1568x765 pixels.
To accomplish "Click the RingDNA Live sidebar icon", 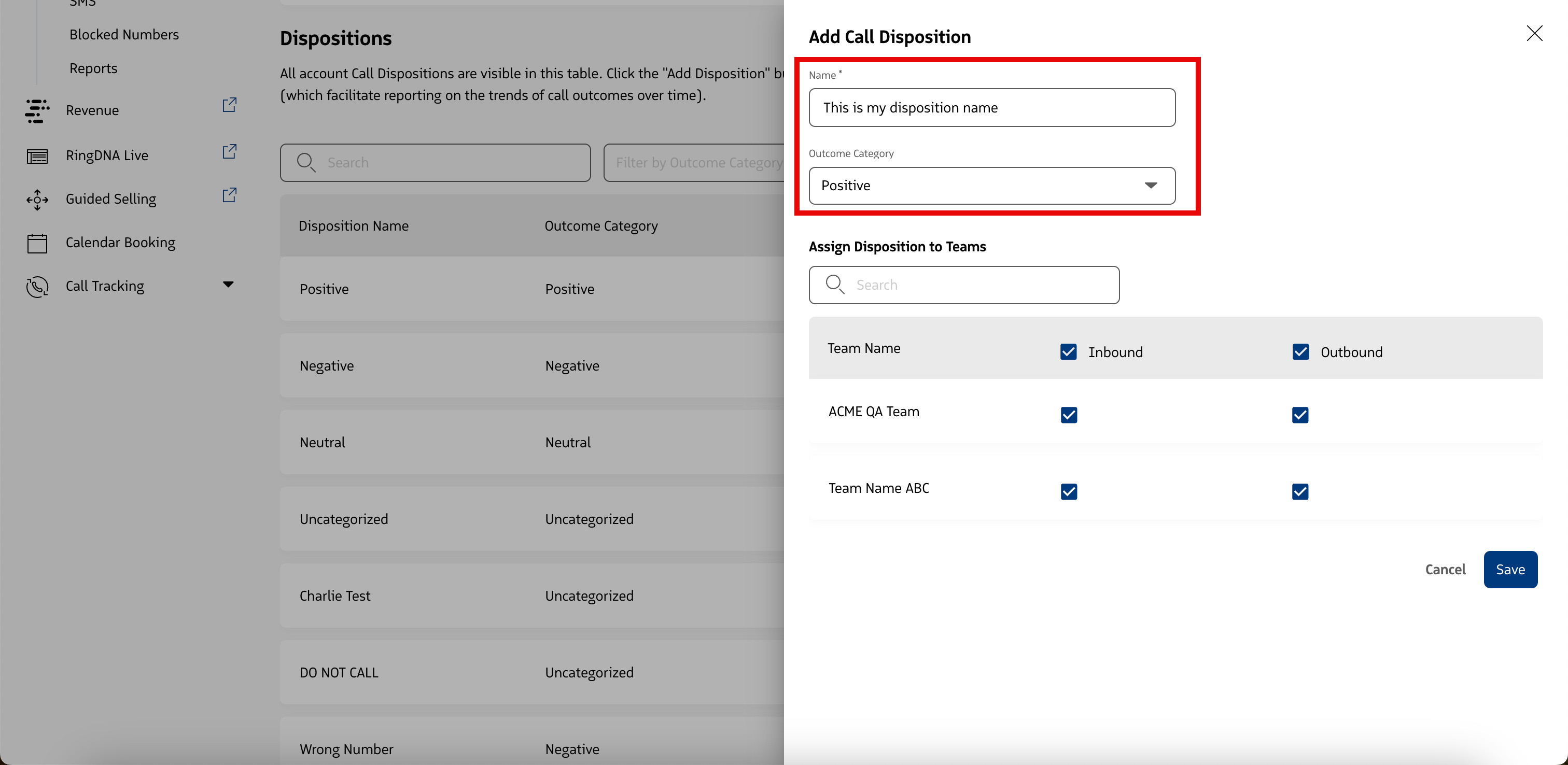I will pyautogui.click(x=37, y=156).
